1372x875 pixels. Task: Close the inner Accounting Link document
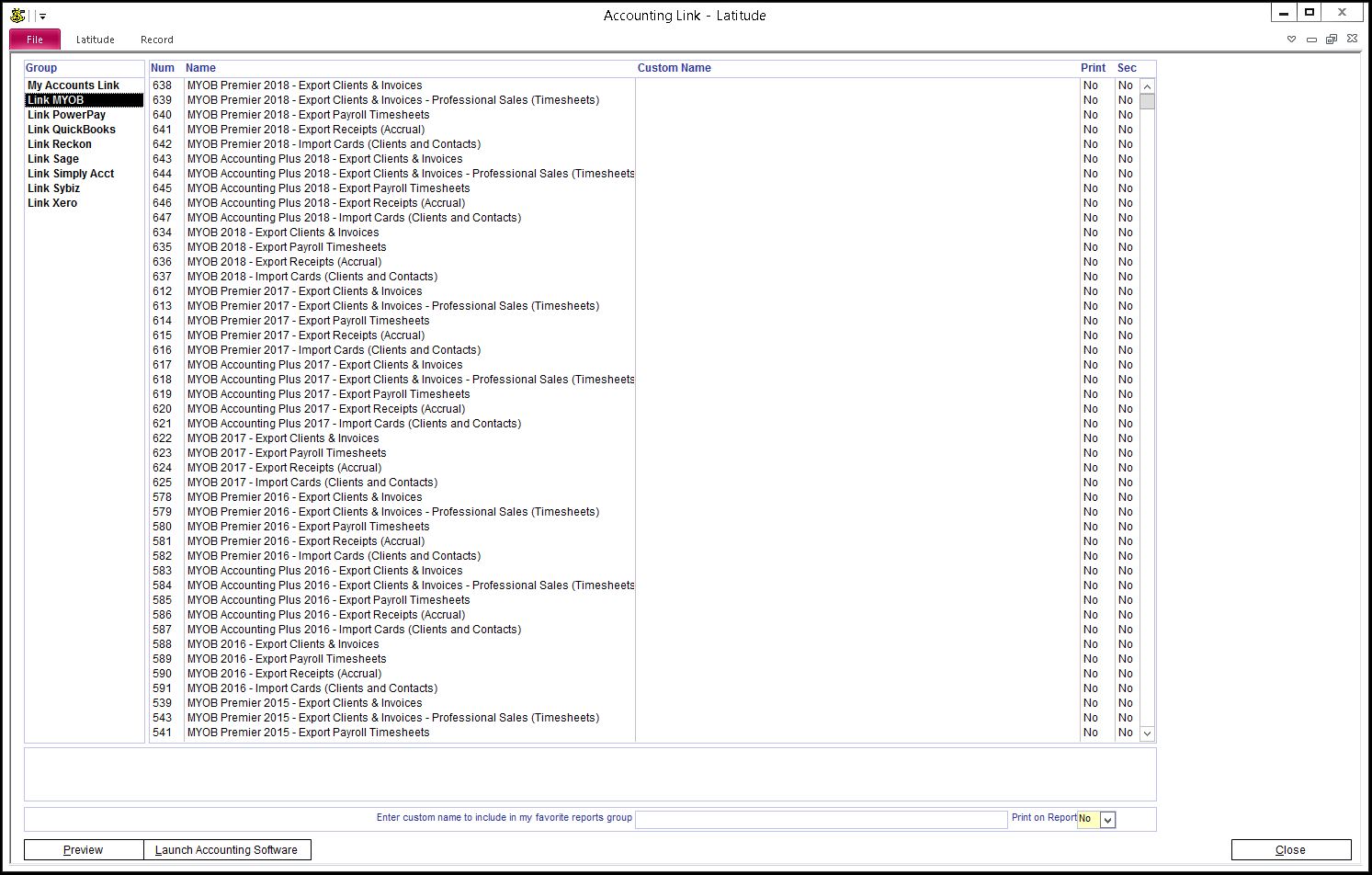(x=1352, y=40)
